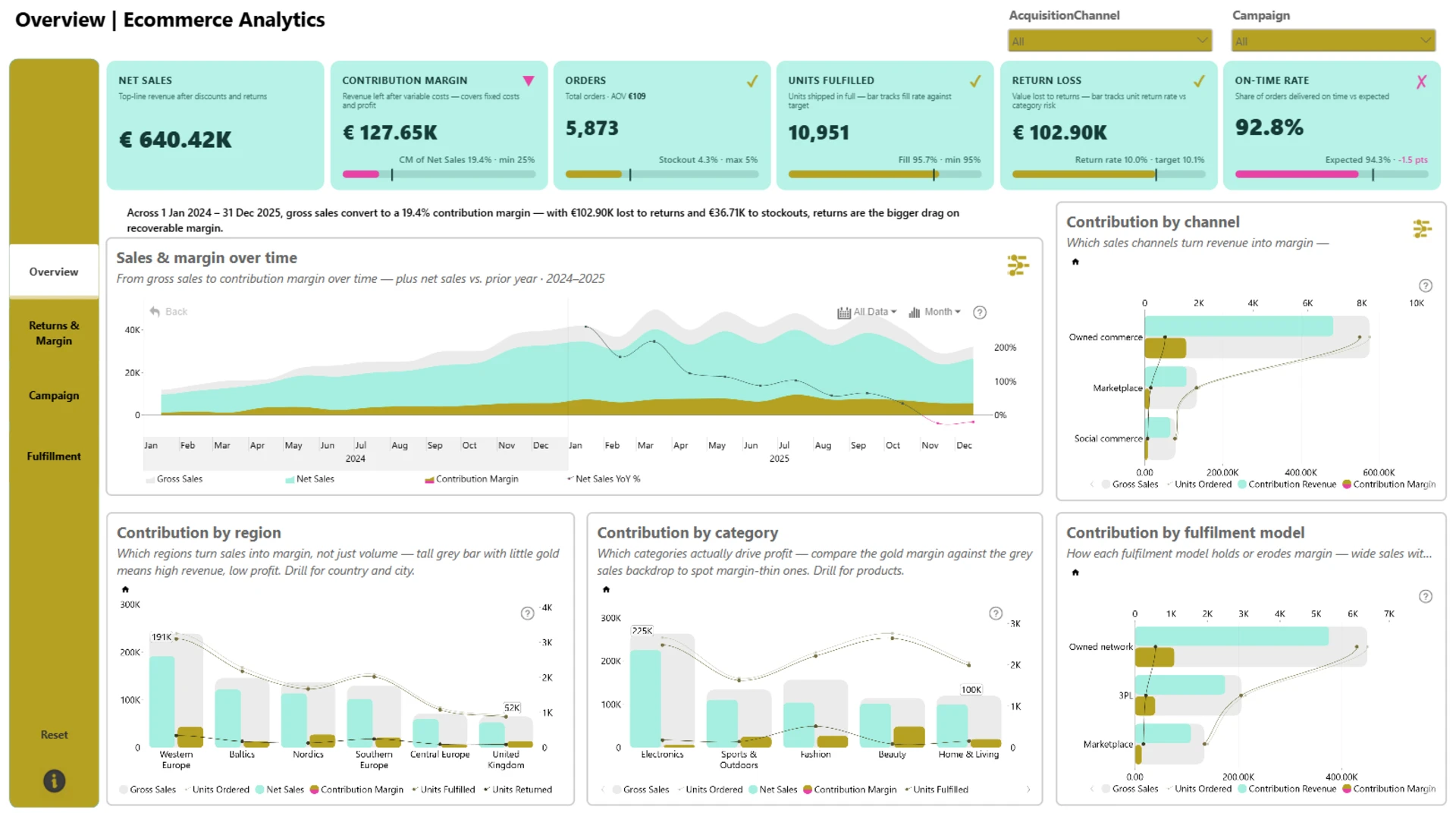Previous legend arrow in fulfilment model chart
This screenshot has width=1456, height=819.
1092,789
